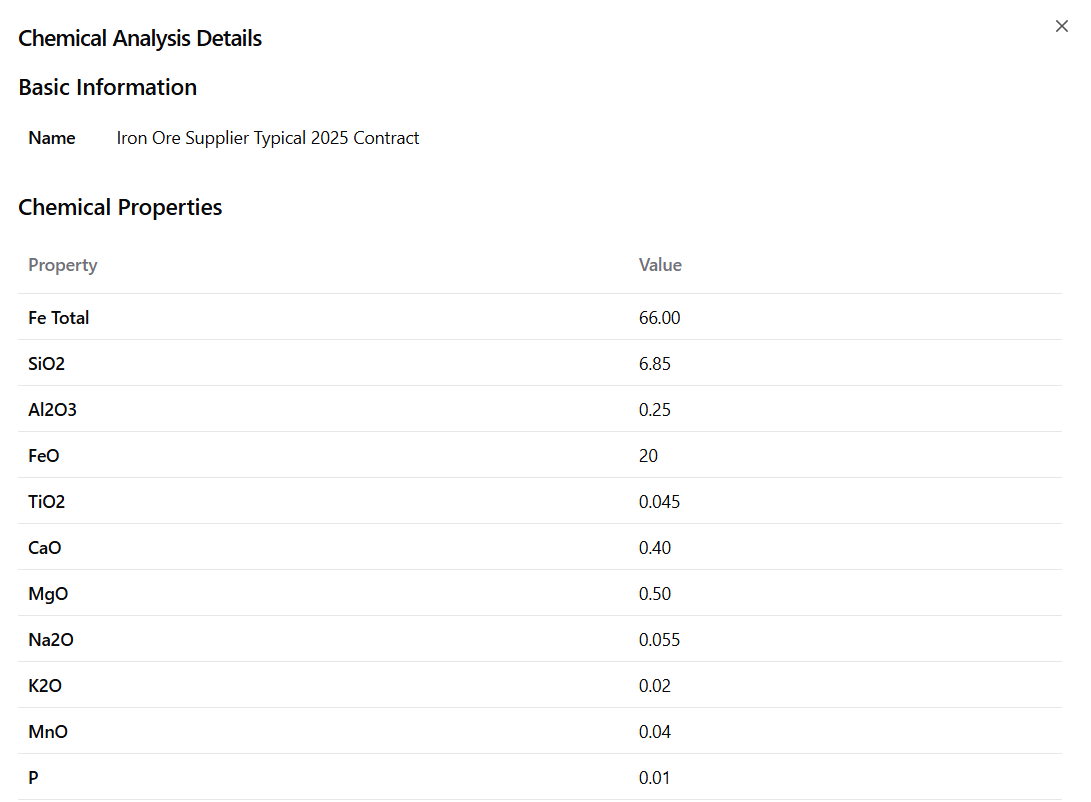Select the SiO2 property row
The image size is (1091, 802).
pyautogui.click(x=47, y=364)
